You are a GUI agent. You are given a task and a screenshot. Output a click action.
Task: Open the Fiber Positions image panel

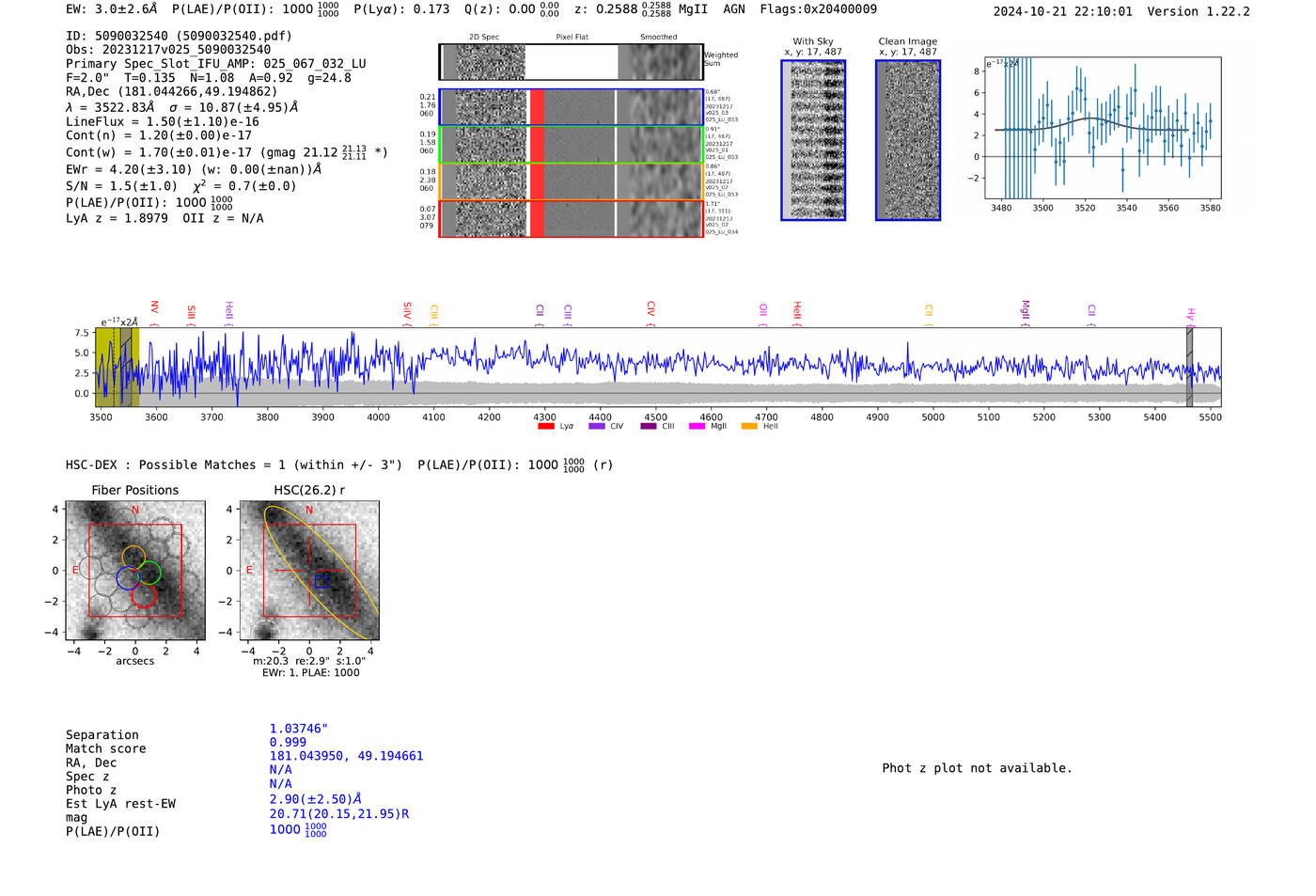click(x=135, y=570)
